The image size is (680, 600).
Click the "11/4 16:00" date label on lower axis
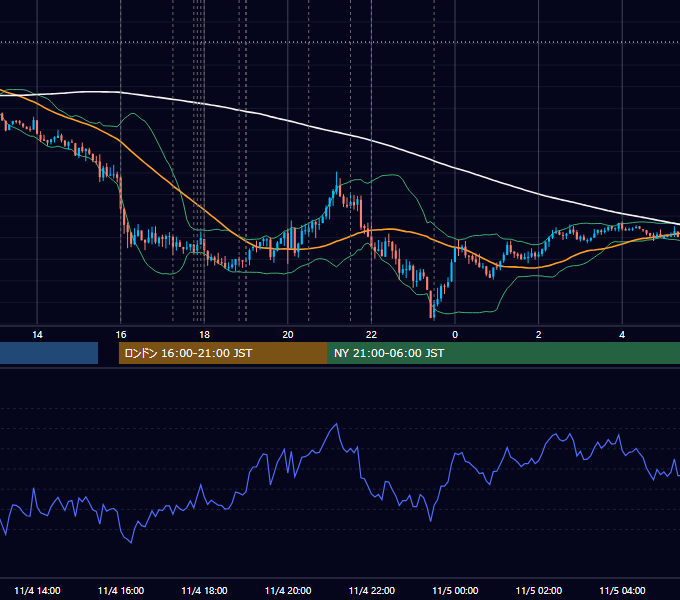(121, 590)
